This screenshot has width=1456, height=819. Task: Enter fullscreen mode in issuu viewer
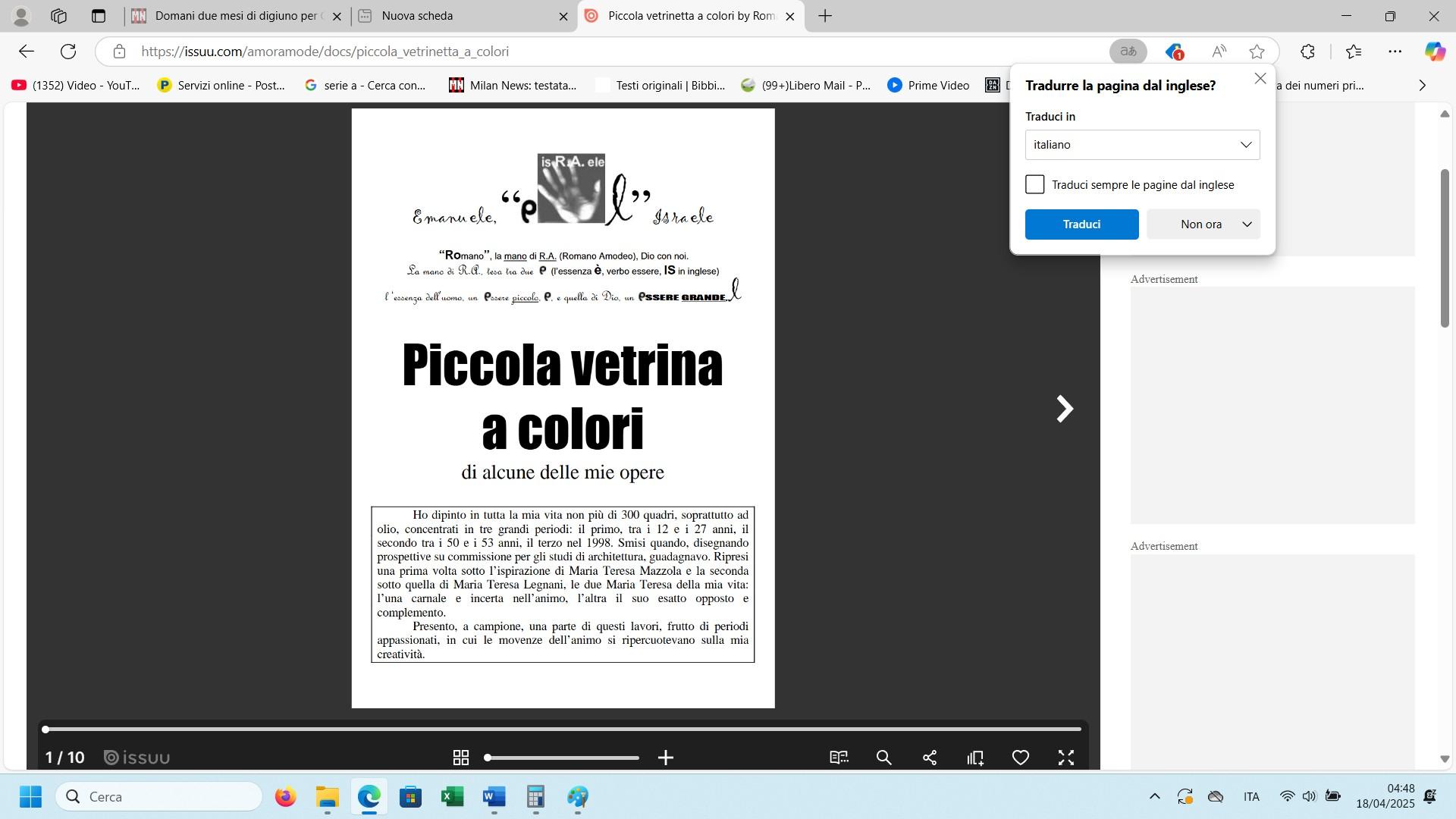click(x=1066, y=758)
